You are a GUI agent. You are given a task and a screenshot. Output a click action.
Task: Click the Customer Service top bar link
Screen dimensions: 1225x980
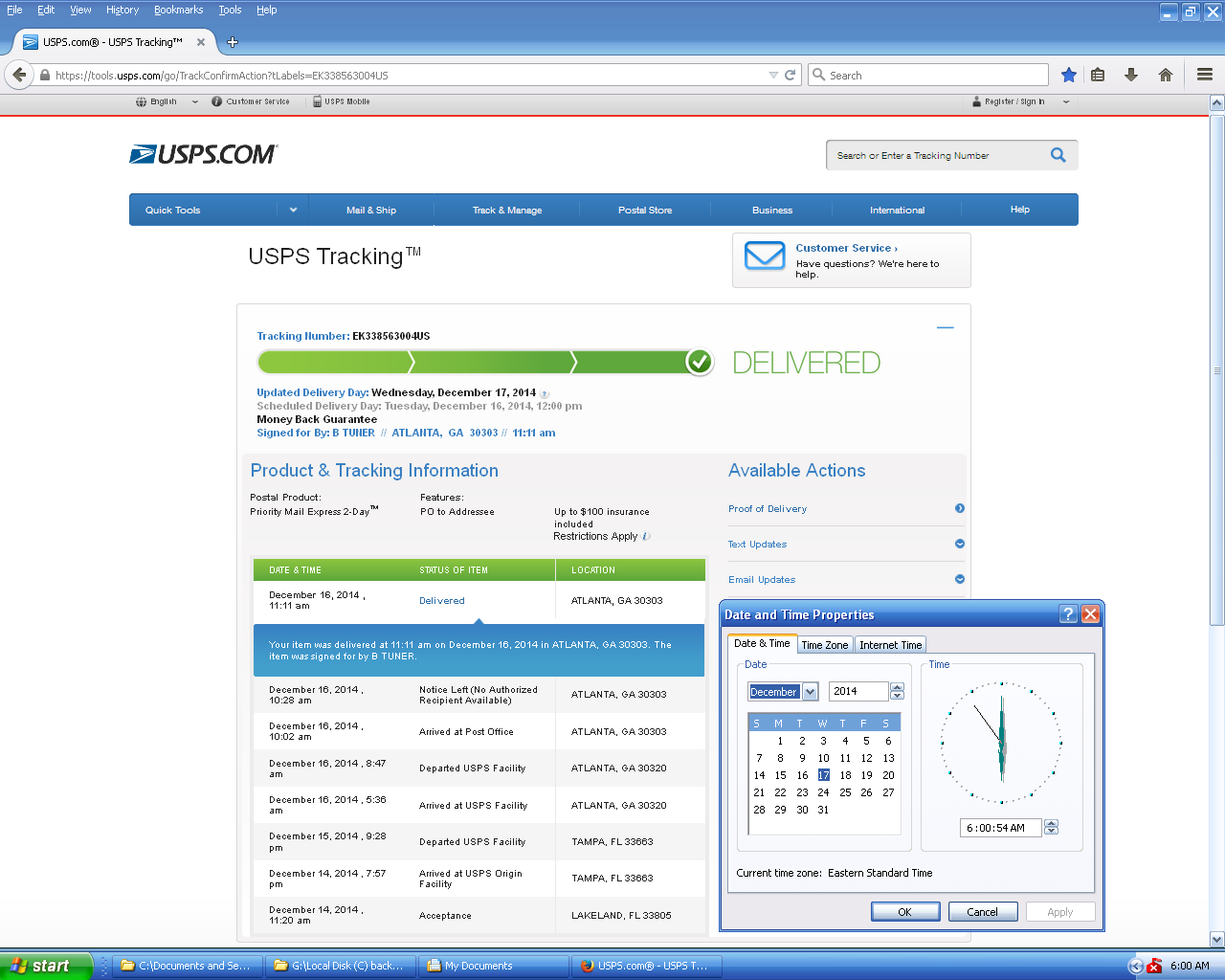pos(251,101)
